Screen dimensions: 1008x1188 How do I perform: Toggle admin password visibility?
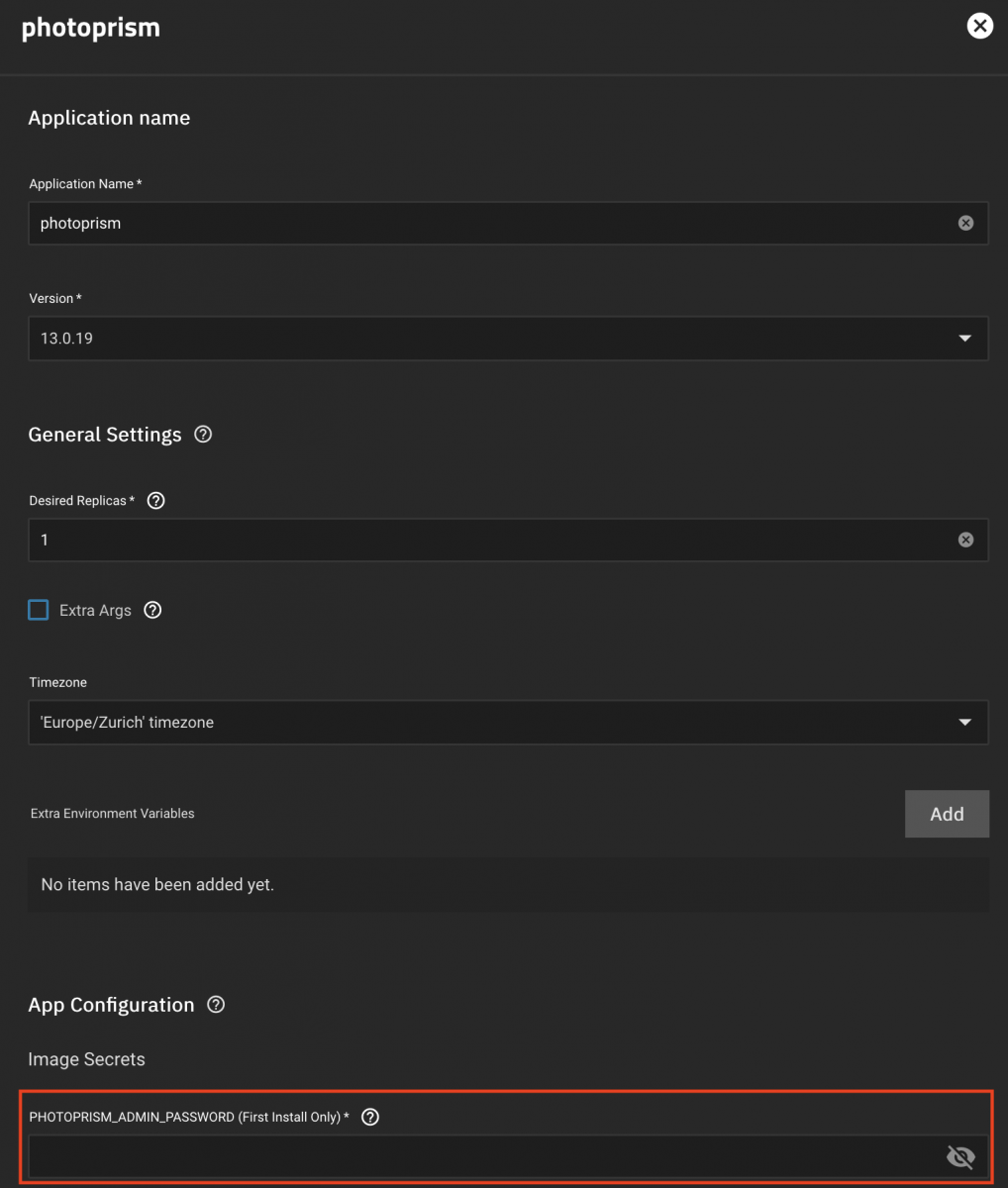coord(960,1156)
